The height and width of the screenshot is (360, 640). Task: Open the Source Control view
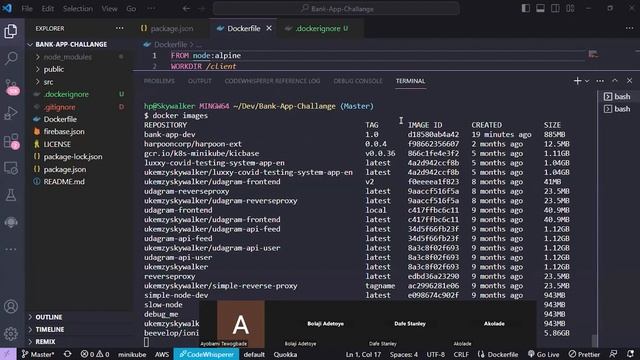click(x=11, y=86)
